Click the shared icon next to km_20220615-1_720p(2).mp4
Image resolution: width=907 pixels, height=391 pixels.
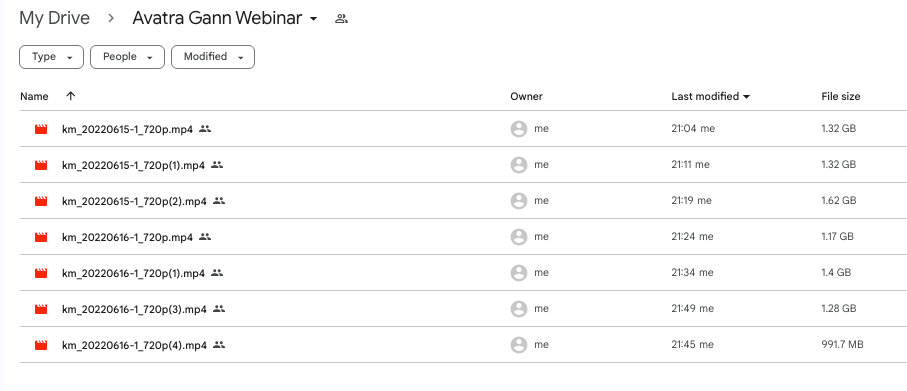(x=219, y=201)
